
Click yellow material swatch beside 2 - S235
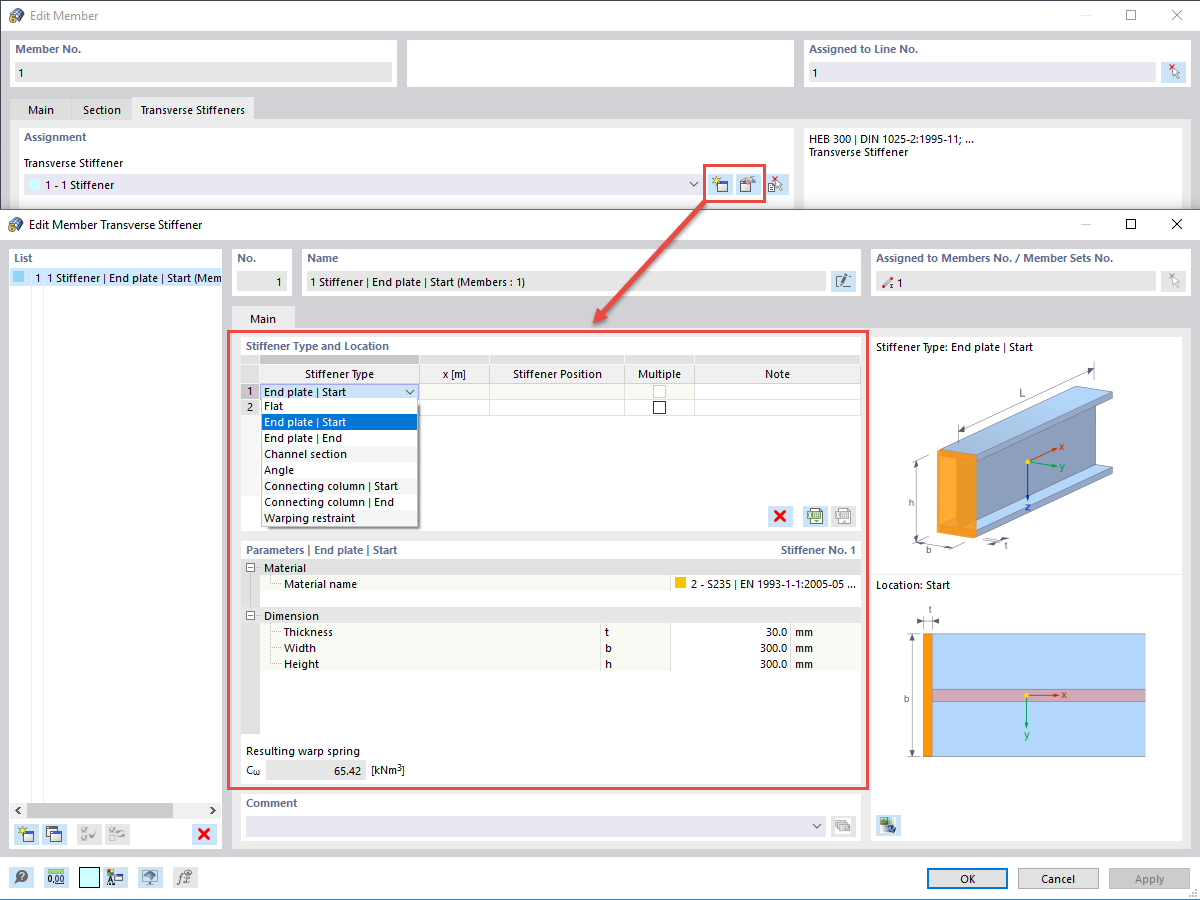coord(680,584)
